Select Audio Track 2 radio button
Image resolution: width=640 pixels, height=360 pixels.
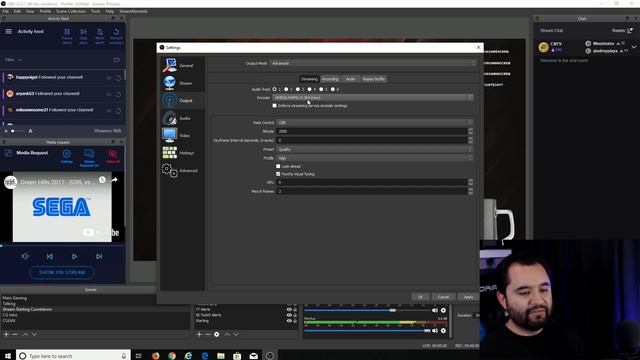[x=286, y=89]
